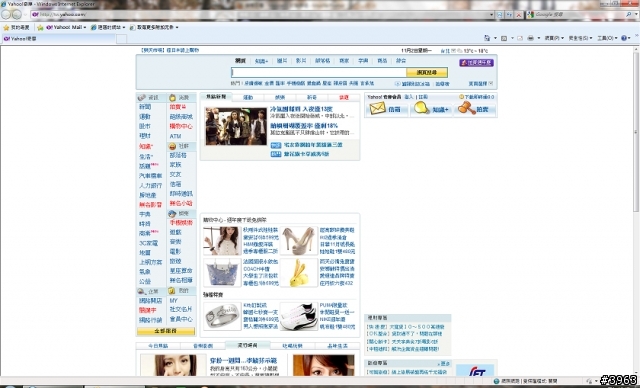
Task: Open the Yahoo mail envelope icon
Action: pos(377,109)
